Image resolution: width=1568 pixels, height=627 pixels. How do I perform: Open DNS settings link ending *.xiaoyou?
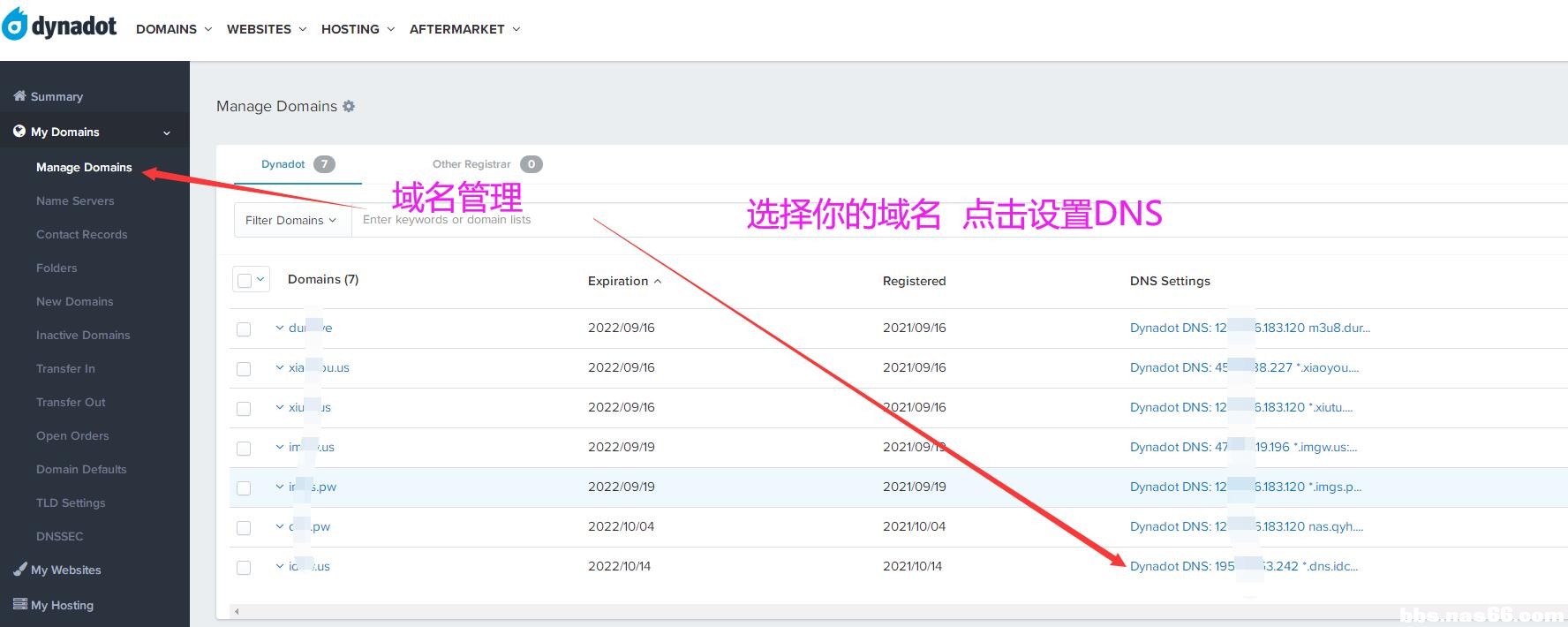tap(1245, 367)
